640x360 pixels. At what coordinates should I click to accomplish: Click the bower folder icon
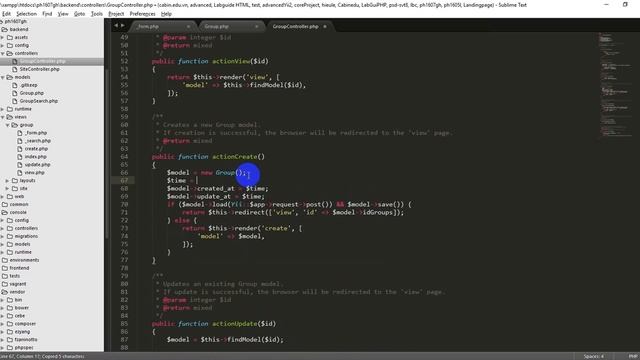pos(10,308)
